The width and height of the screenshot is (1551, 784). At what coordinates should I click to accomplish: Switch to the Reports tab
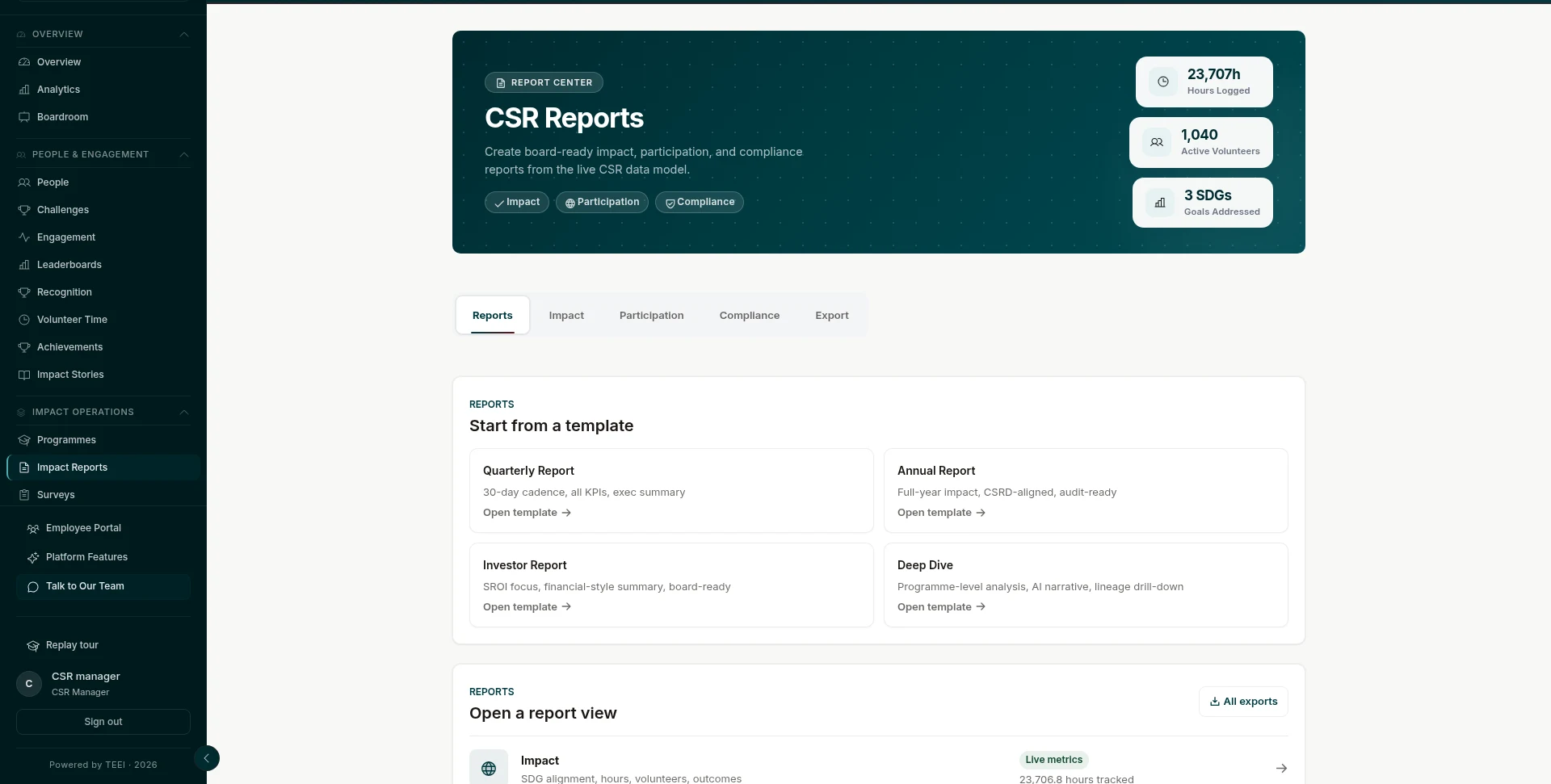coord(493,315)
